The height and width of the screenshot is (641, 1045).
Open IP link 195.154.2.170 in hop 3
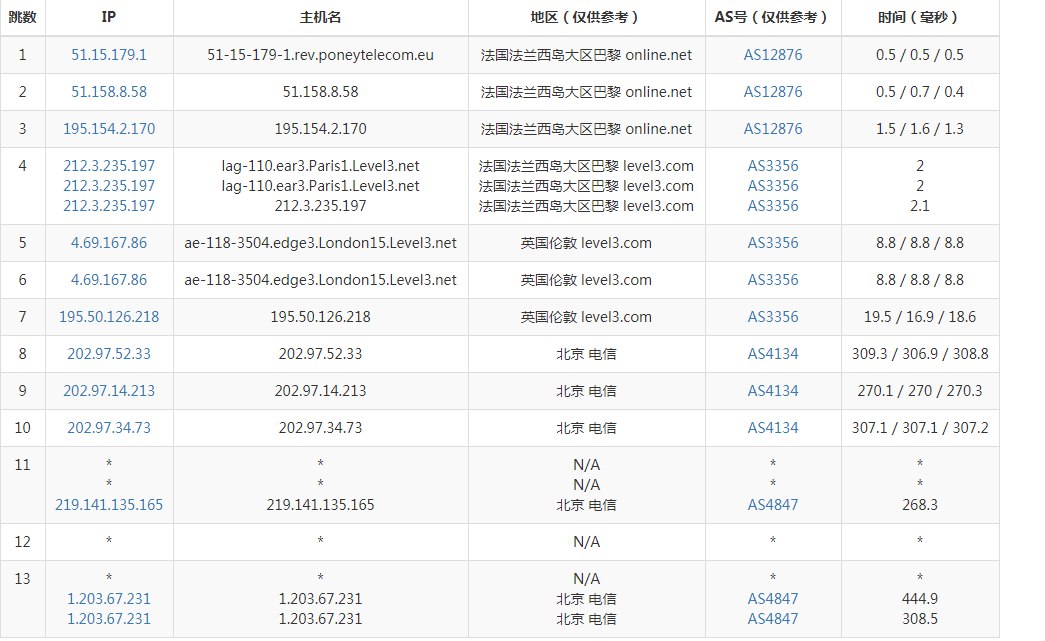pyautogui.click(x=109, y=129)
